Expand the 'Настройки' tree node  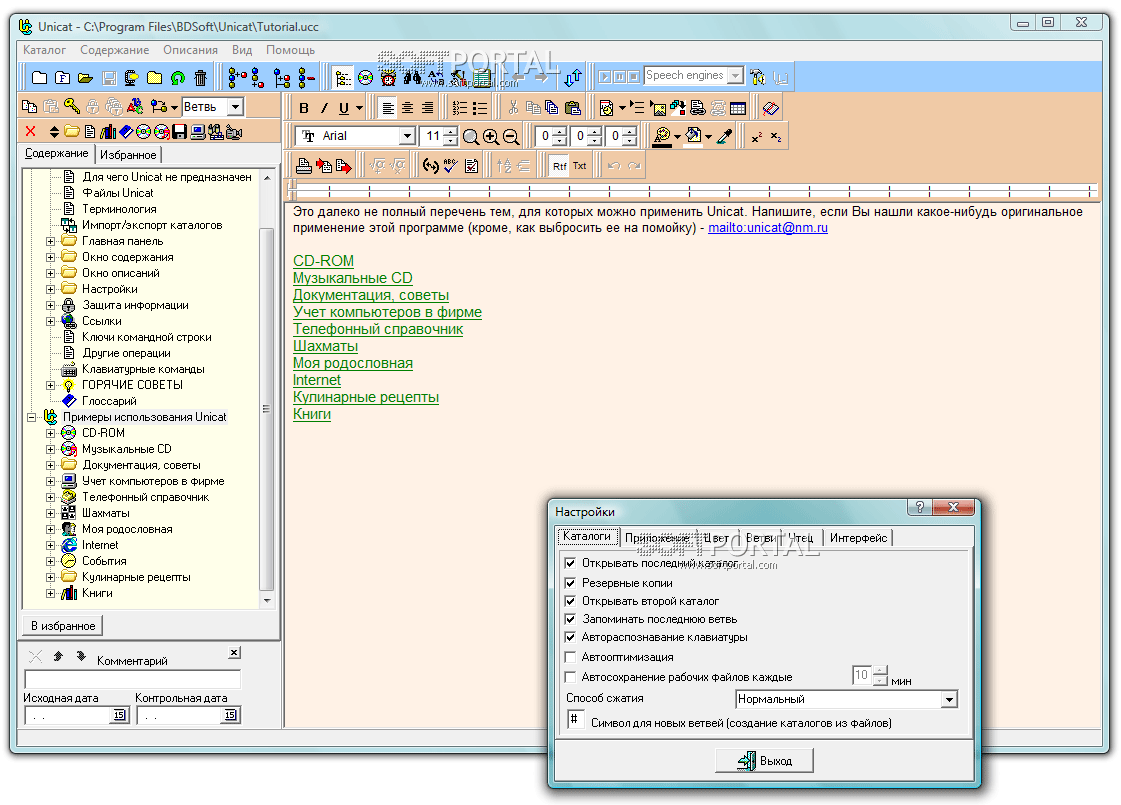pos(51,290)
